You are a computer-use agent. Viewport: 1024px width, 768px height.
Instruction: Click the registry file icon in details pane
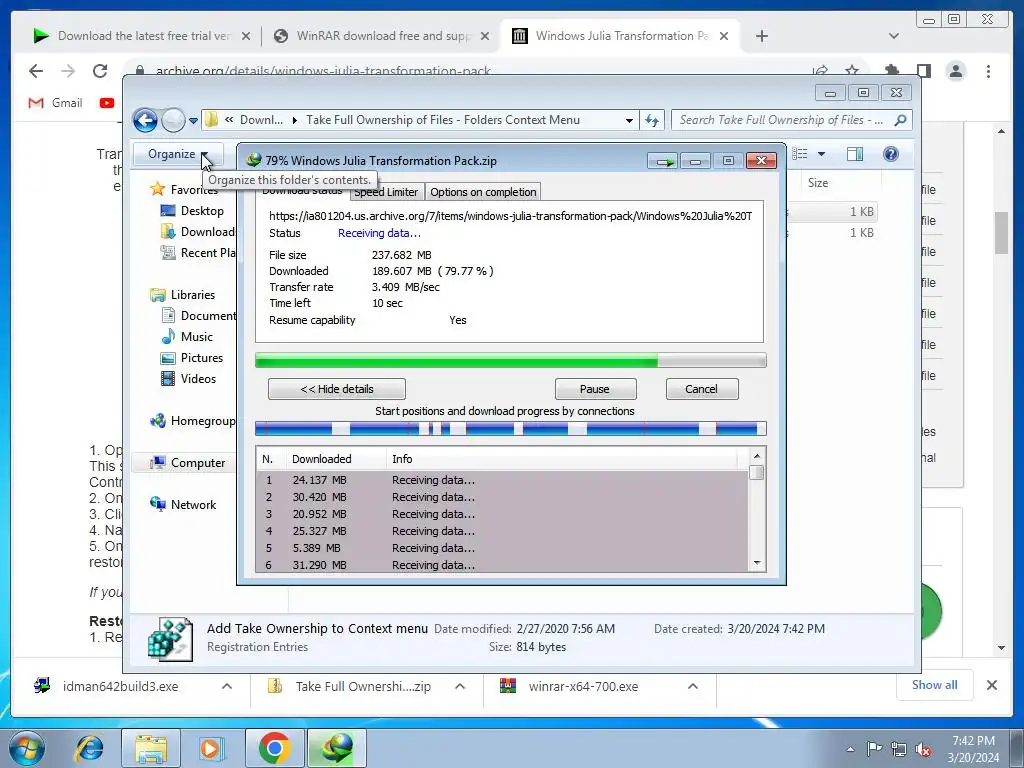coord(170,639)
